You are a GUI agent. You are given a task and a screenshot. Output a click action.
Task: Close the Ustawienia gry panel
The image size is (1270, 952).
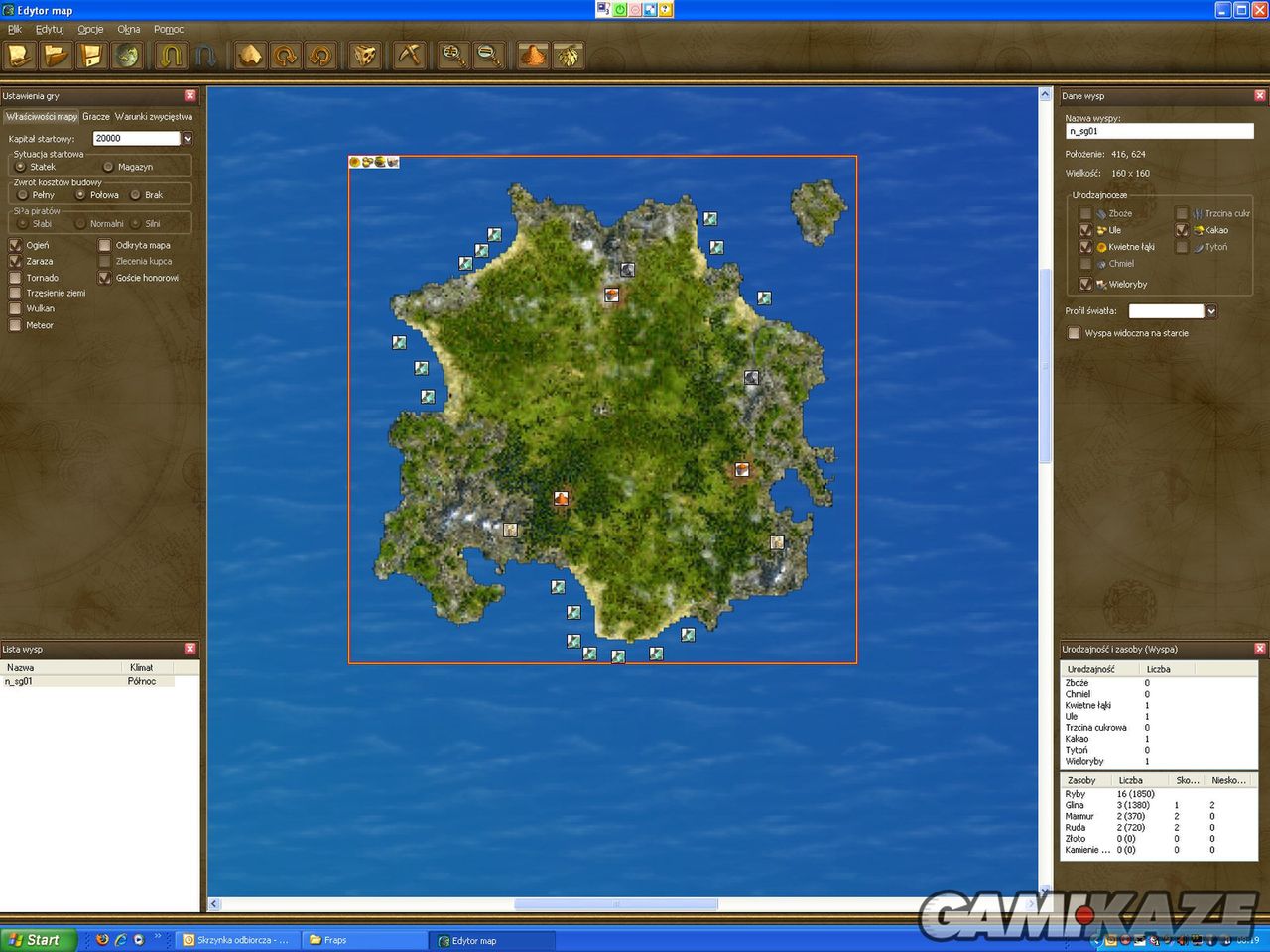point(190,96)
